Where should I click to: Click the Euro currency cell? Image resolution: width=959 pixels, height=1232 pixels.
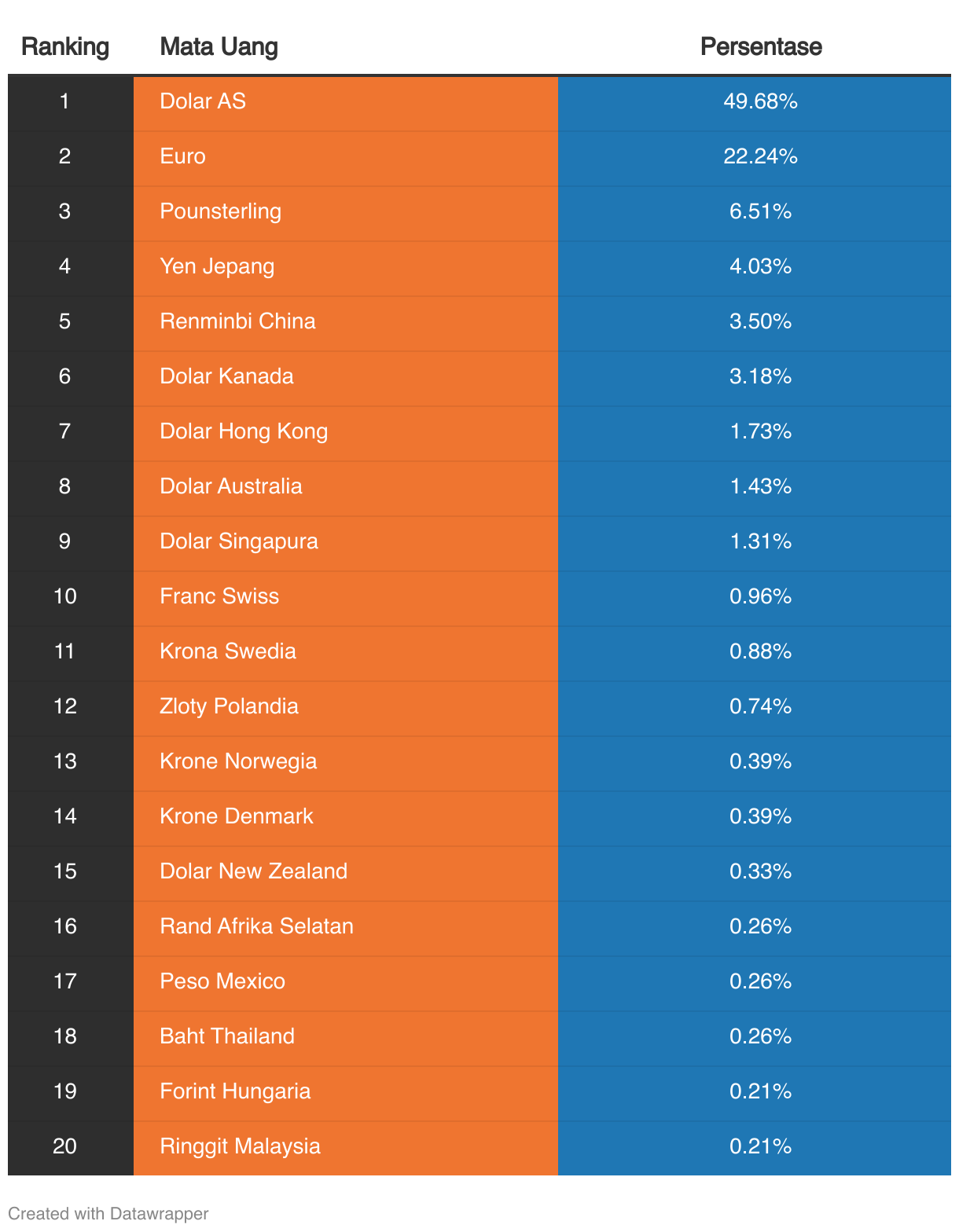click(x=182, y=156)
